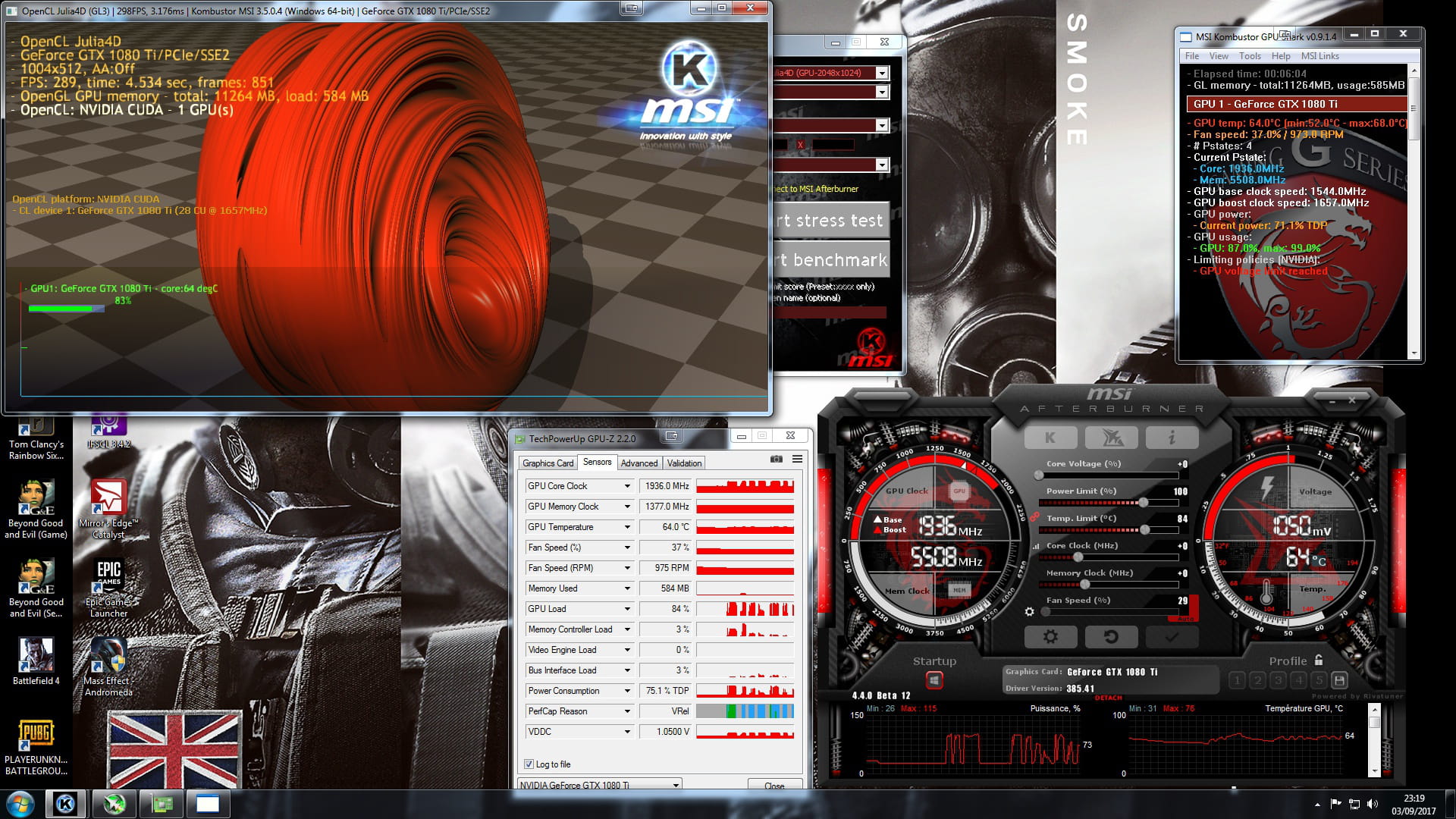This screenshot has height=819, width=1456.
Task: Toggle Afterburner Profile lock icon
Action: pos(1319,660)
